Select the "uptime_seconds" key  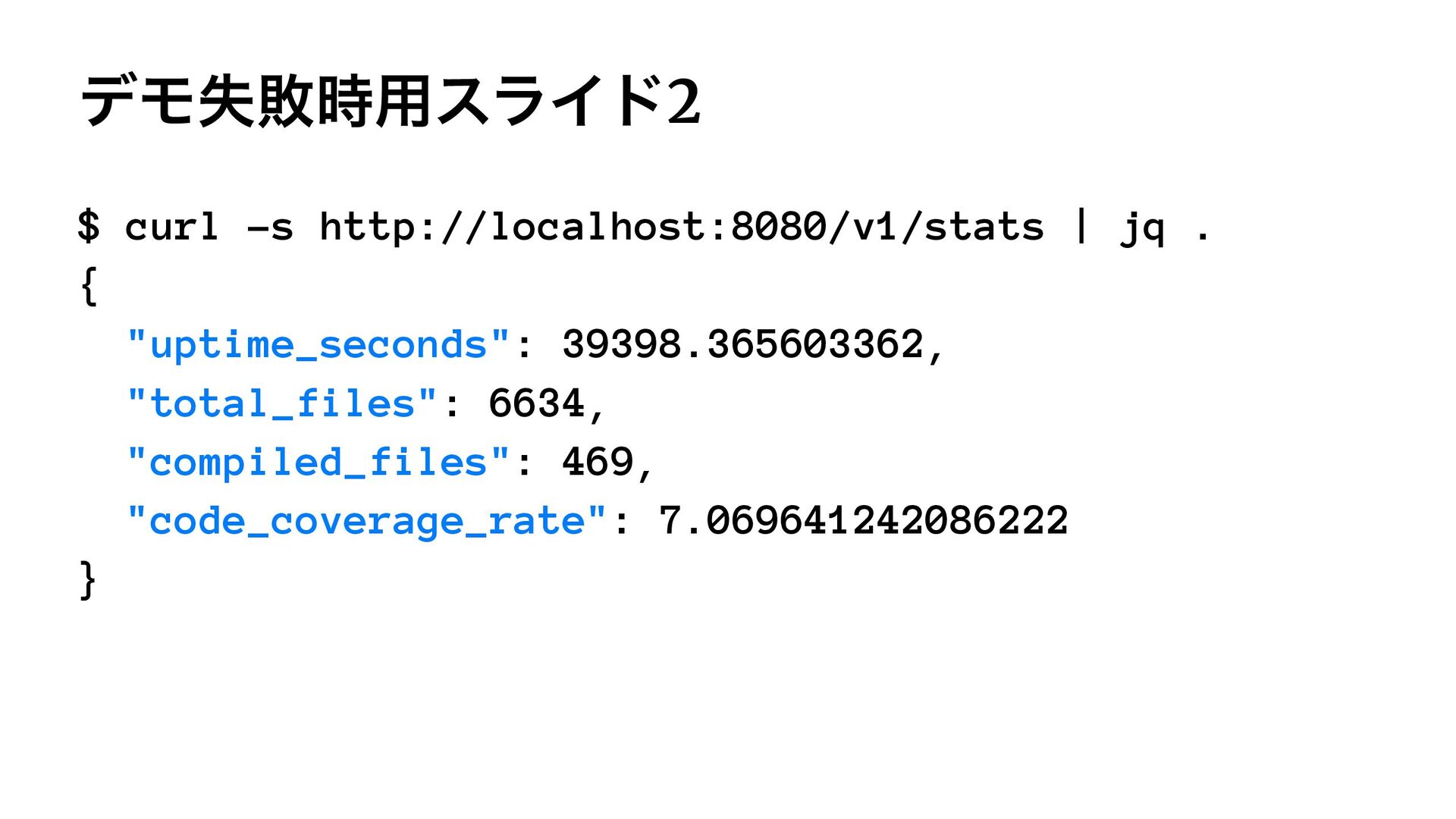tap(318, 345)
